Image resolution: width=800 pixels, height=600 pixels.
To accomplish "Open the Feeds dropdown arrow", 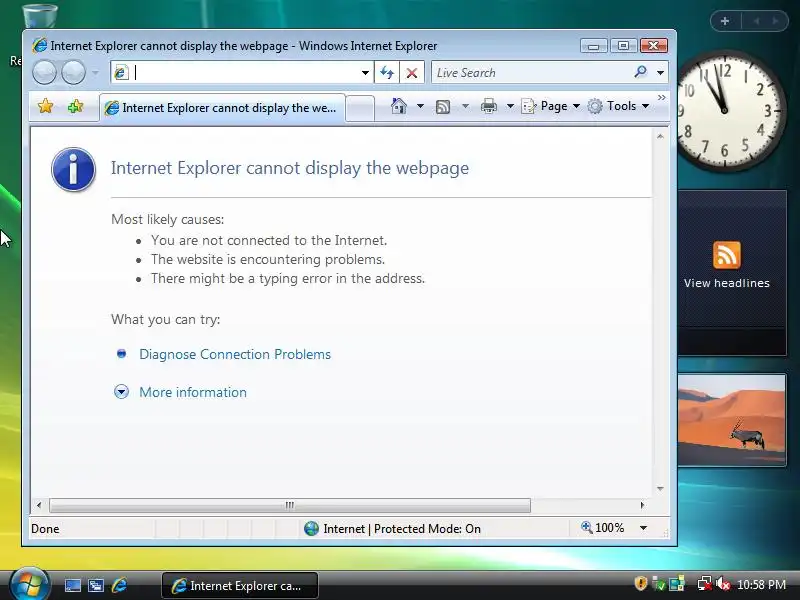I will [465, 106].
